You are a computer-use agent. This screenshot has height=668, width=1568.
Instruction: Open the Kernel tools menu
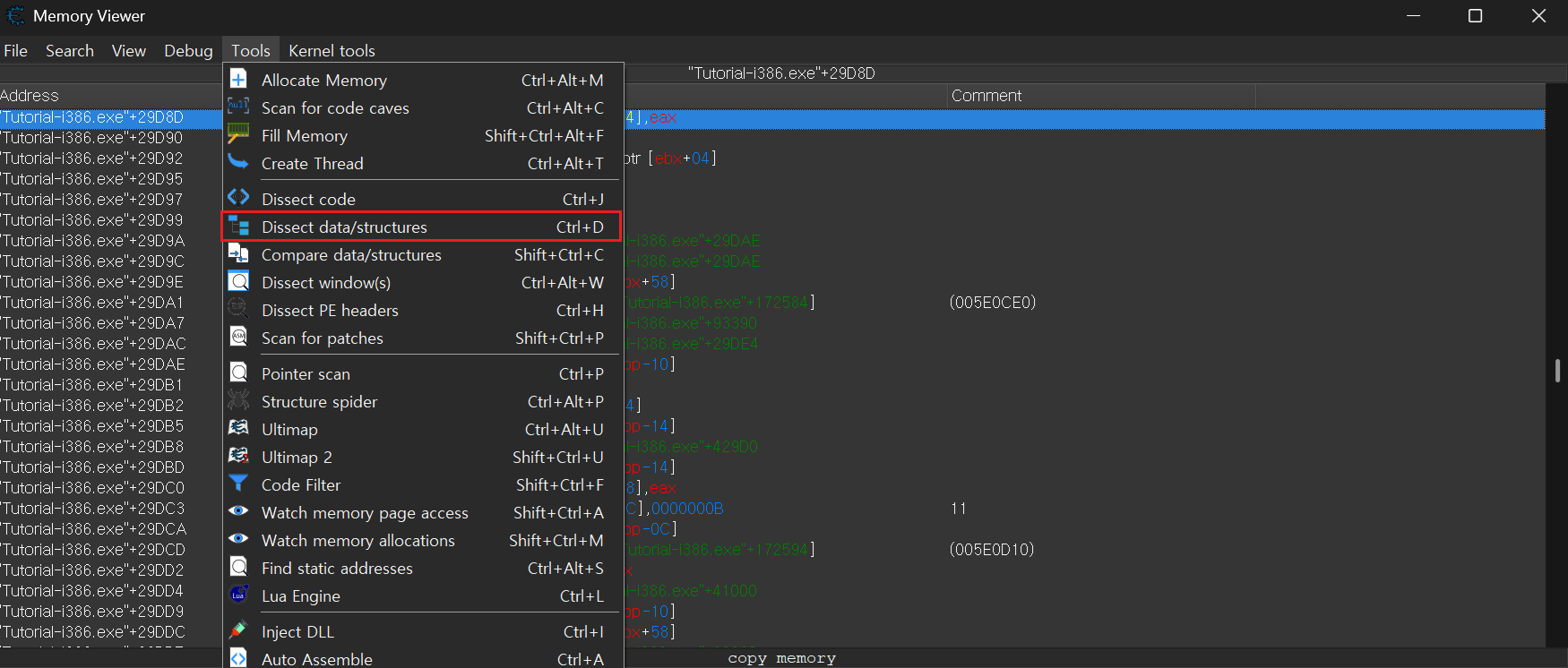pyautogui.click(x=332, y=51)
